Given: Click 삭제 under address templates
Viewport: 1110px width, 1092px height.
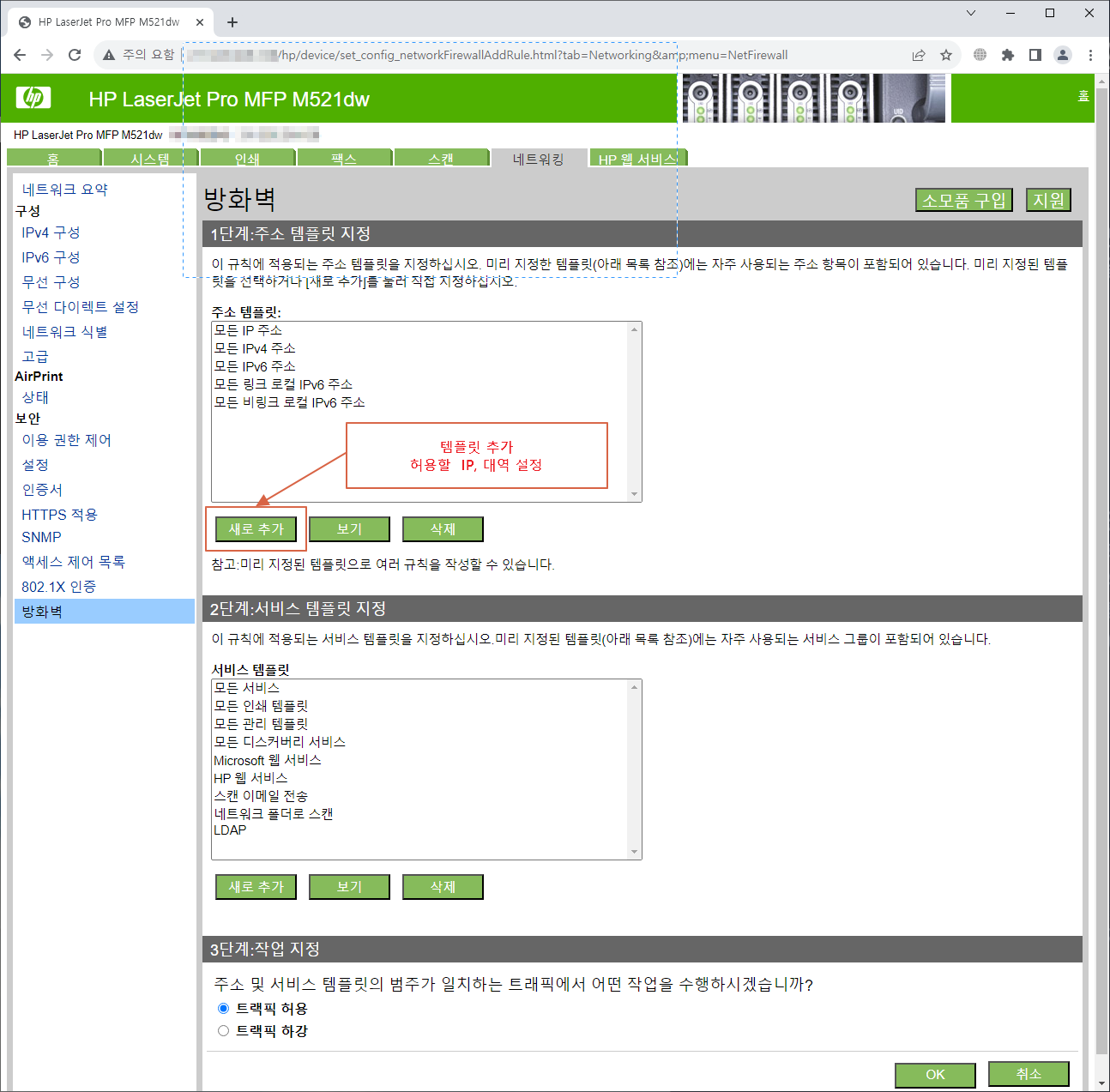Looking at the screenshot, I should tap(443, 529).
